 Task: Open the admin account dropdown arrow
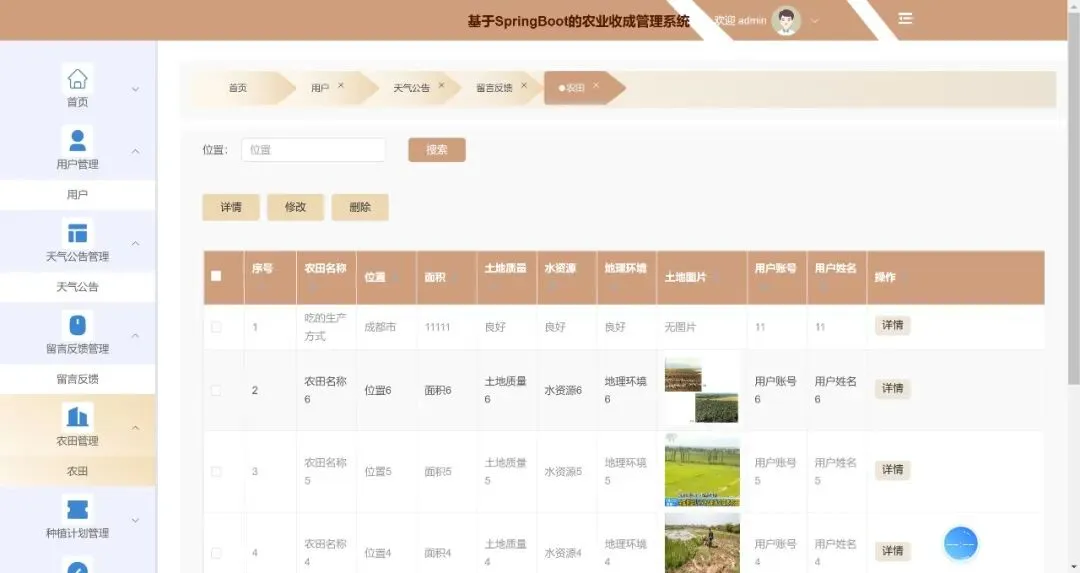815,21
